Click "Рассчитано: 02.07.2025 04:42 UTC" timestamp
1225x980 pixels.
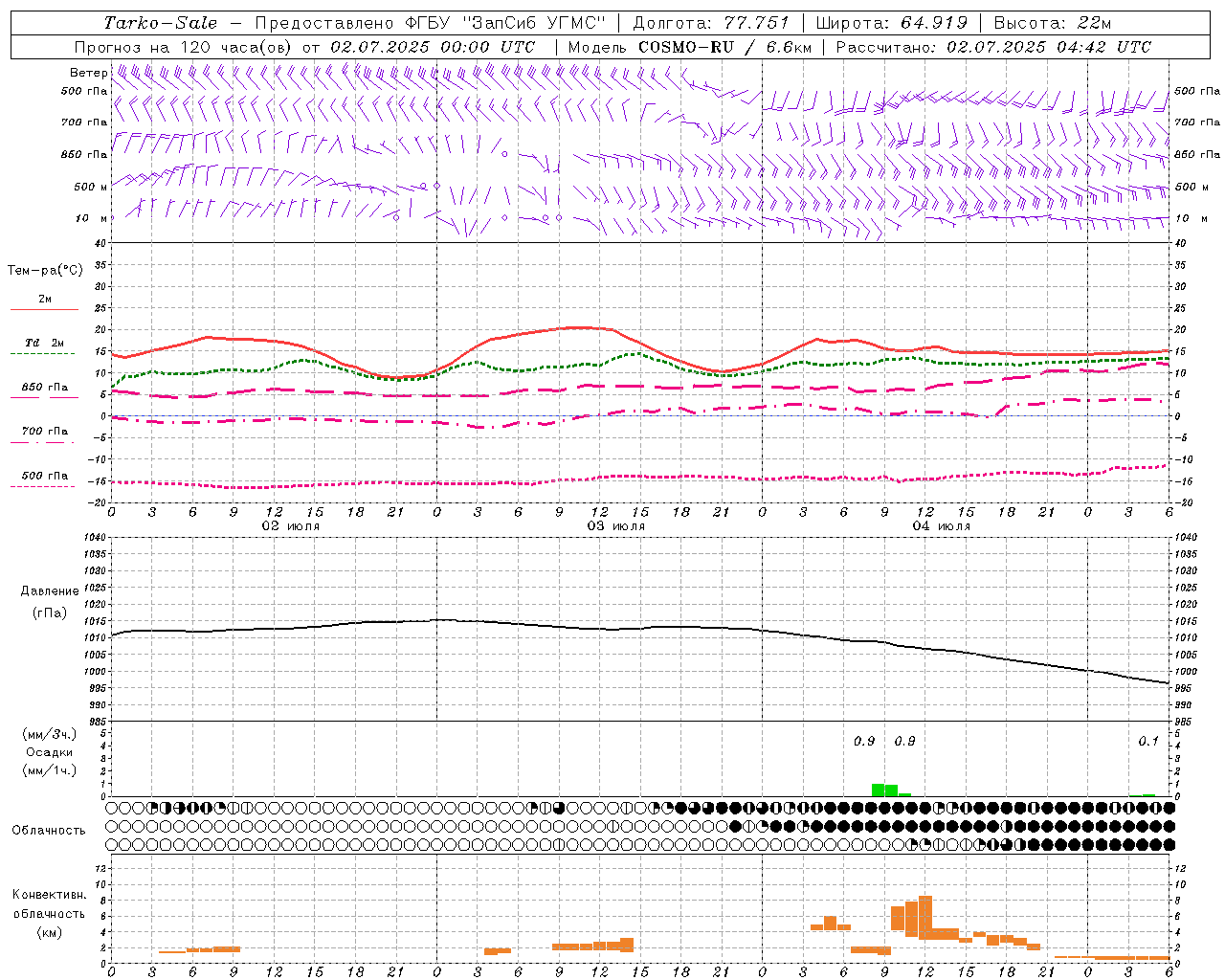(993, 47)
